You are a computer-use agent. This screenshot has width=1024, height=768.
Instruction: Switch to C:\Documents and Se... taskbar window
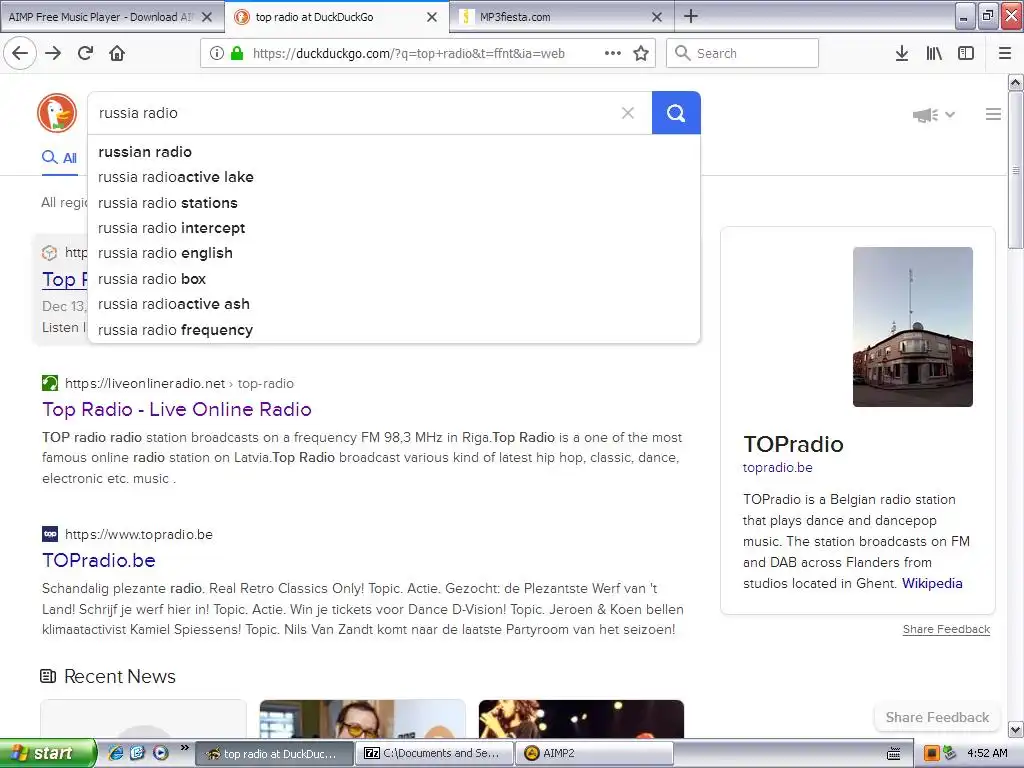coord(434,753)
